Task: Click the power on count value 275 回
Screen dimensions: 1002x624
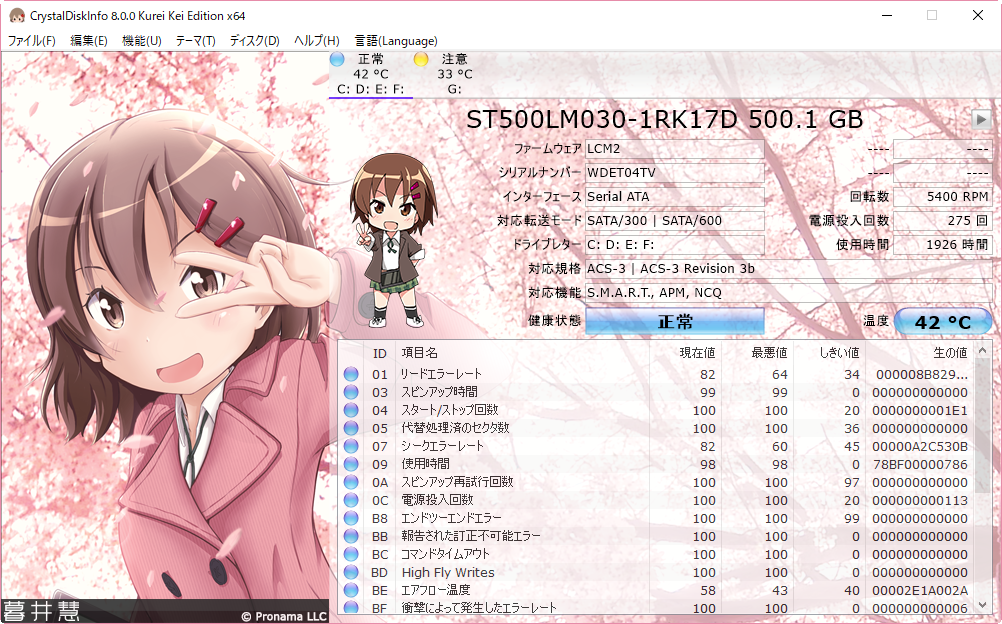Action: point(943,221)
